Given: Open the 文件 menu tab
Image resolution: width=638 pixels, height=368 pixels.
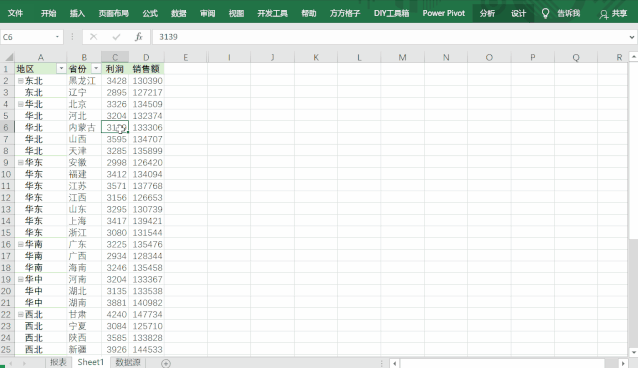Looking at the screenshot, I should [15, 13].
